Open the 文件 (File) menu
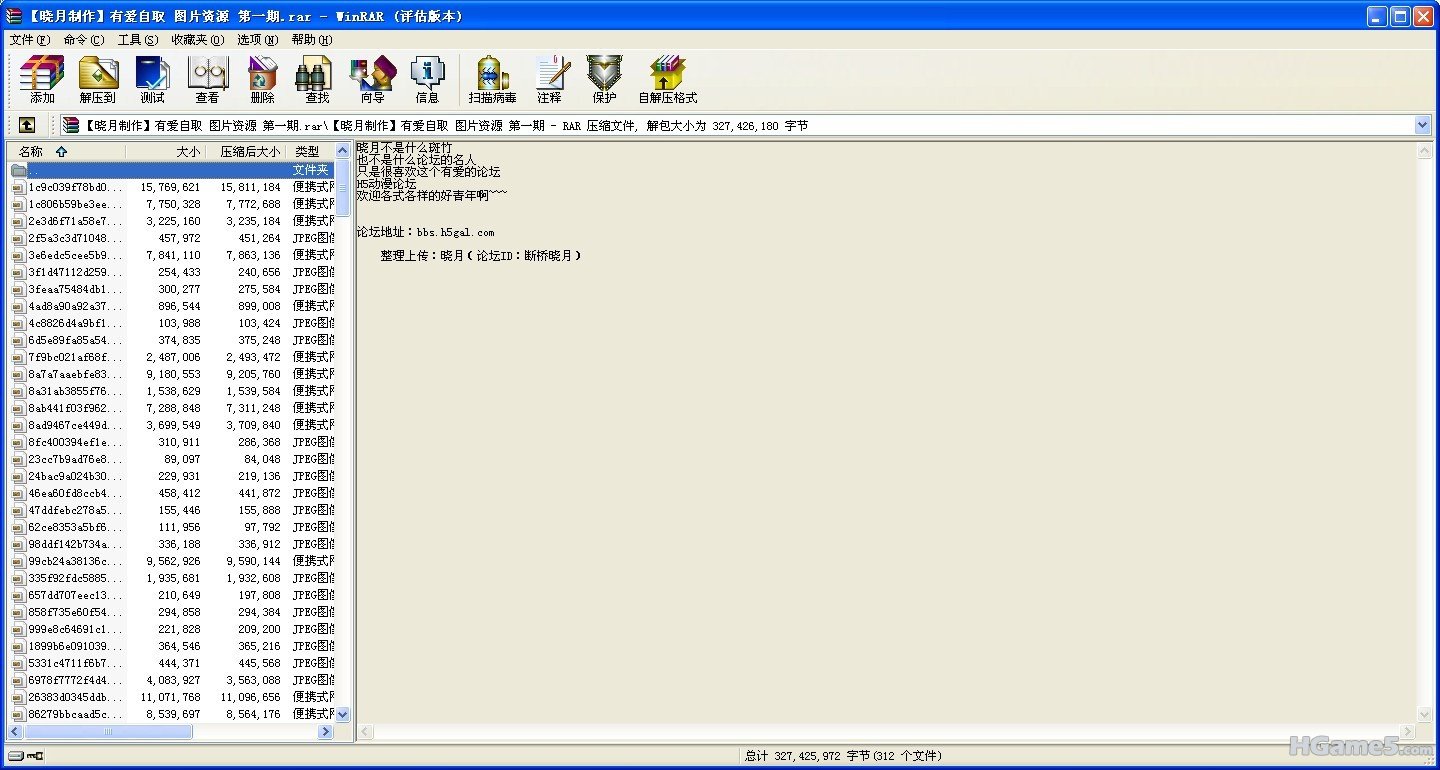The height and width of the screenshot is (770, 1440). point(29,40)
